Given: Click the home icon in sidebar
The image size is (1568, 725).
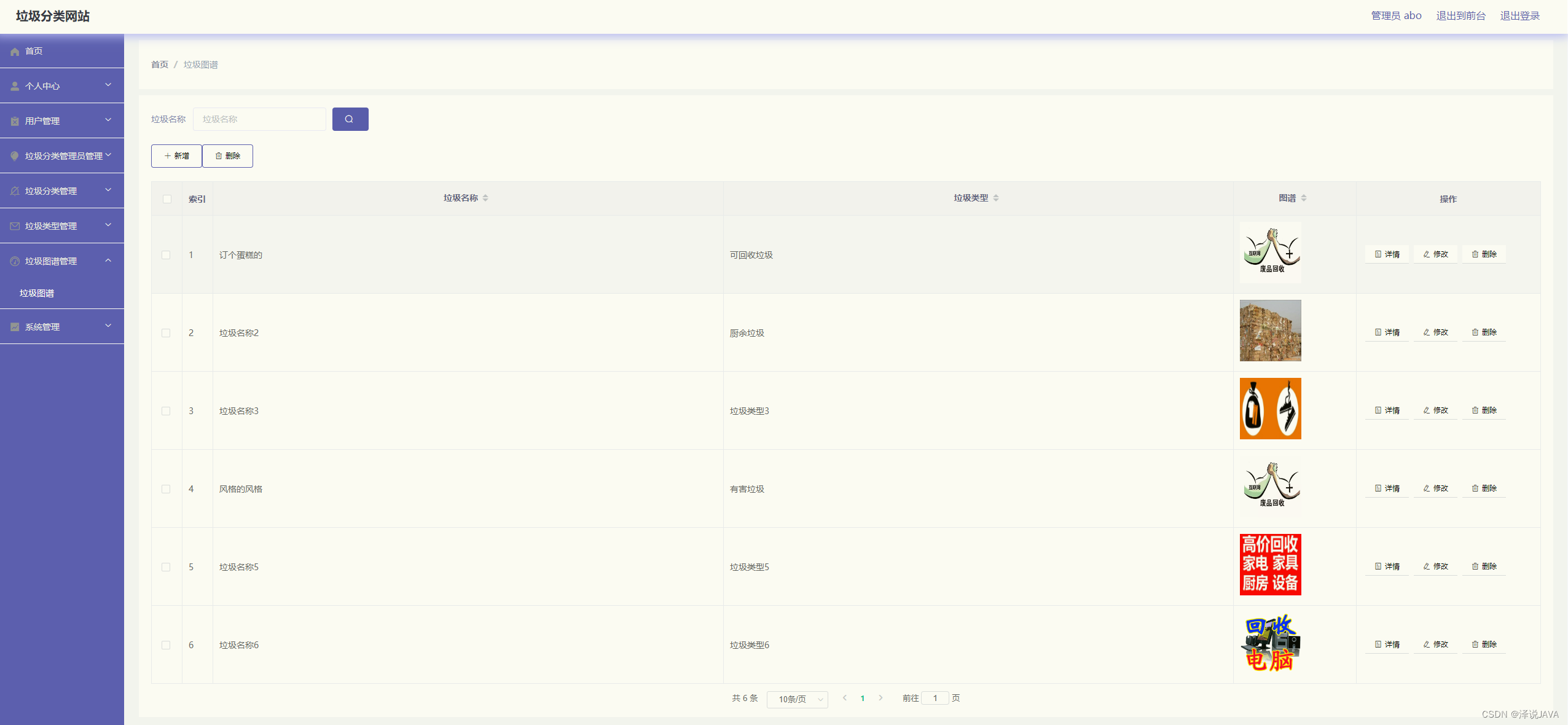Looking at the screenshot, I should click(x=15, y=52).
